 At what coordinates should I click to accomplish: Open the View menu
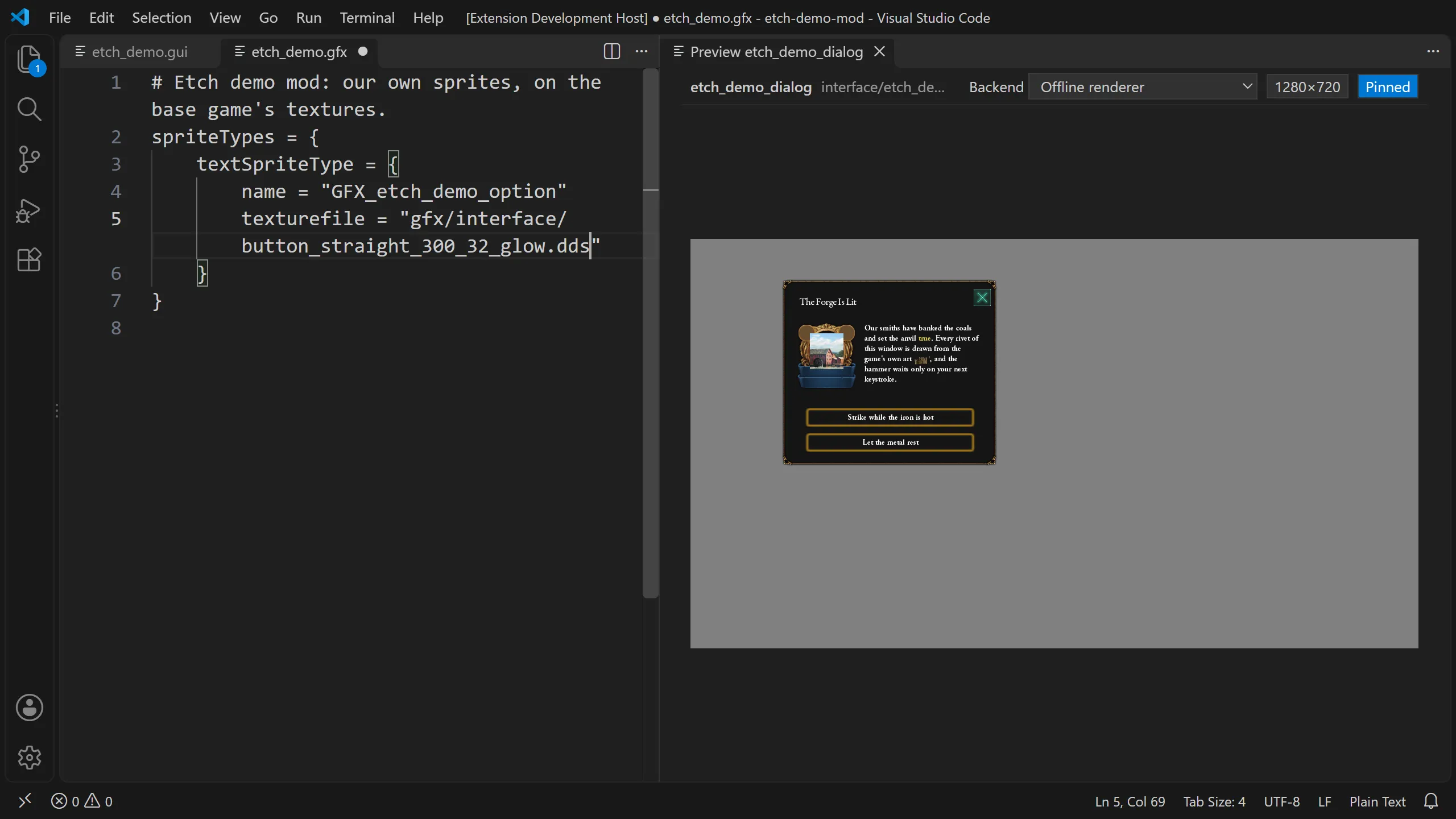tap(225, 18)
